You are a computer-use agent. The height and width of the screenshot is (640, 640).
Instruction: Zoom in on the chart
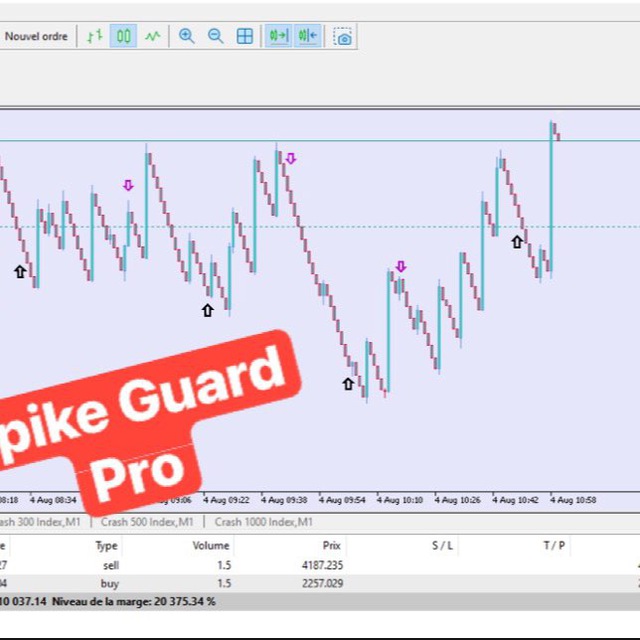pos(187,36)
